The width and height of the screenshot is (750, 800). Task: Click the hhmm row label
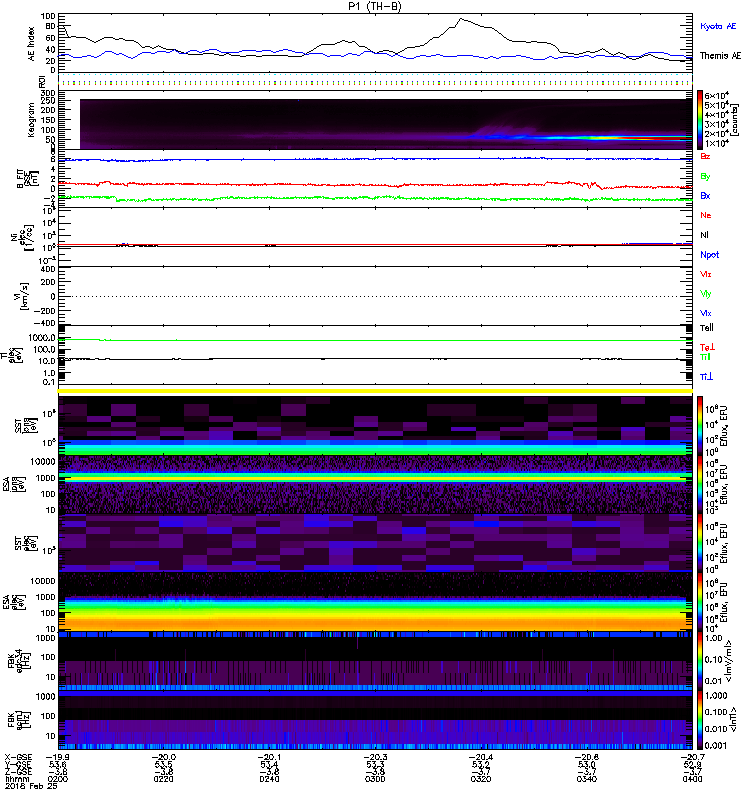[15, 779]
